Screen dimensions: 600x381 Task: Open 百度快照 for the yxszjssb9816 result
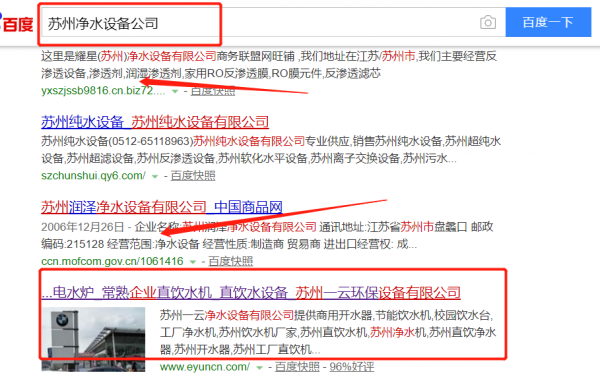click(213, 91)
